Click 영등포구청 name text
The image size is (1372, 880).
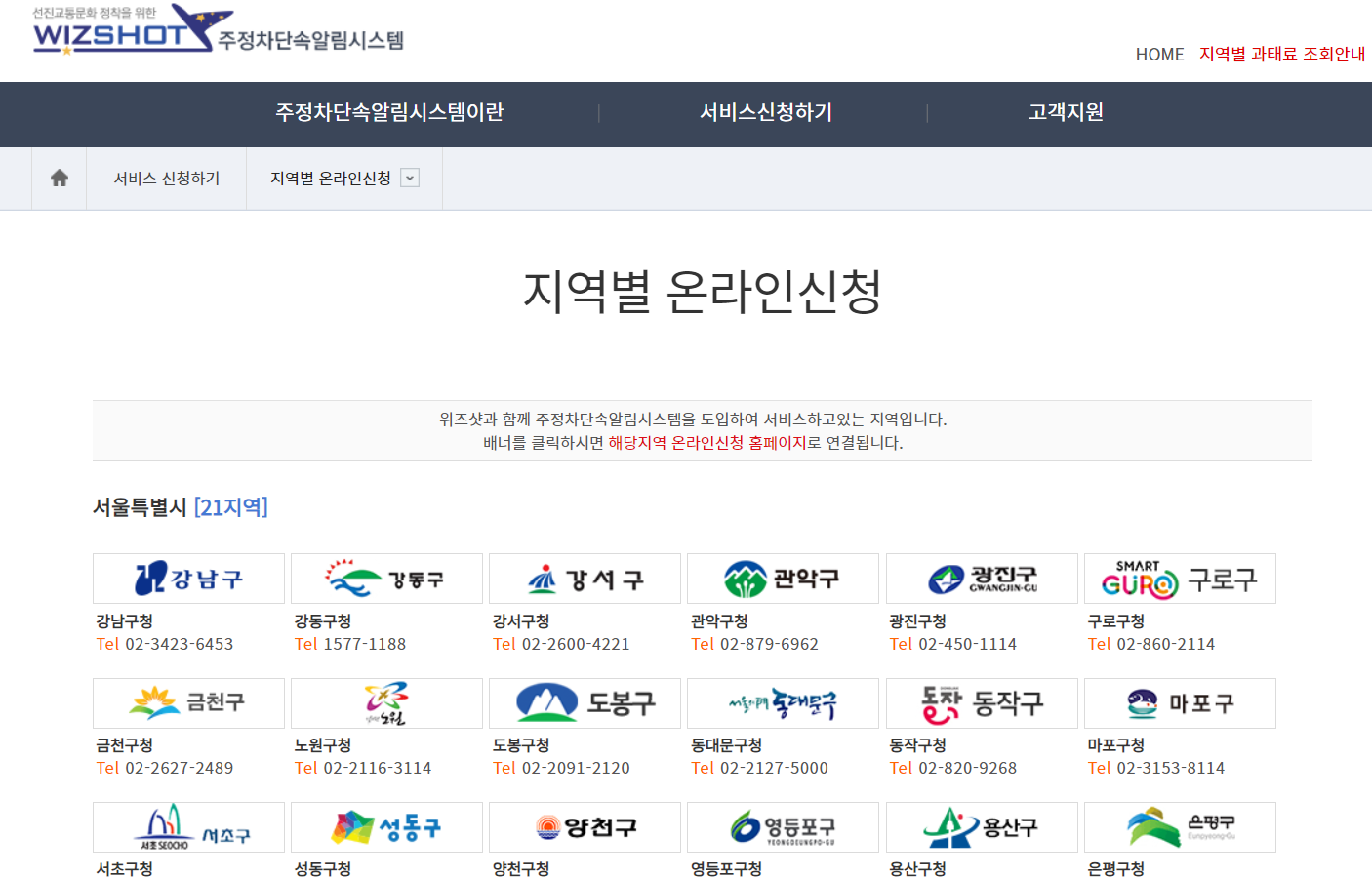[726, 869]
